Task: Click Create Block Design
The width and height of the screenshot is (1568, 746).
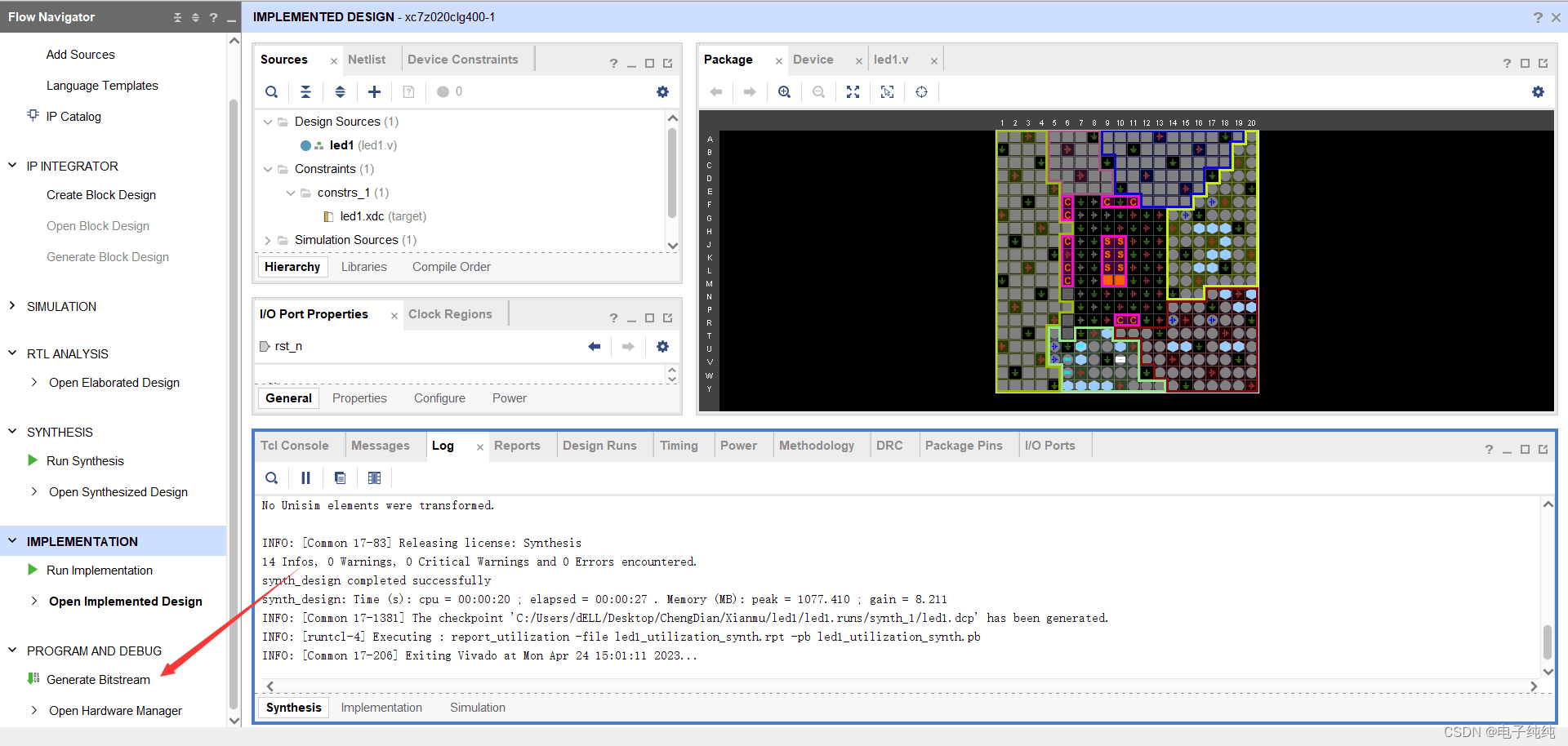Action: click(101, 195)
